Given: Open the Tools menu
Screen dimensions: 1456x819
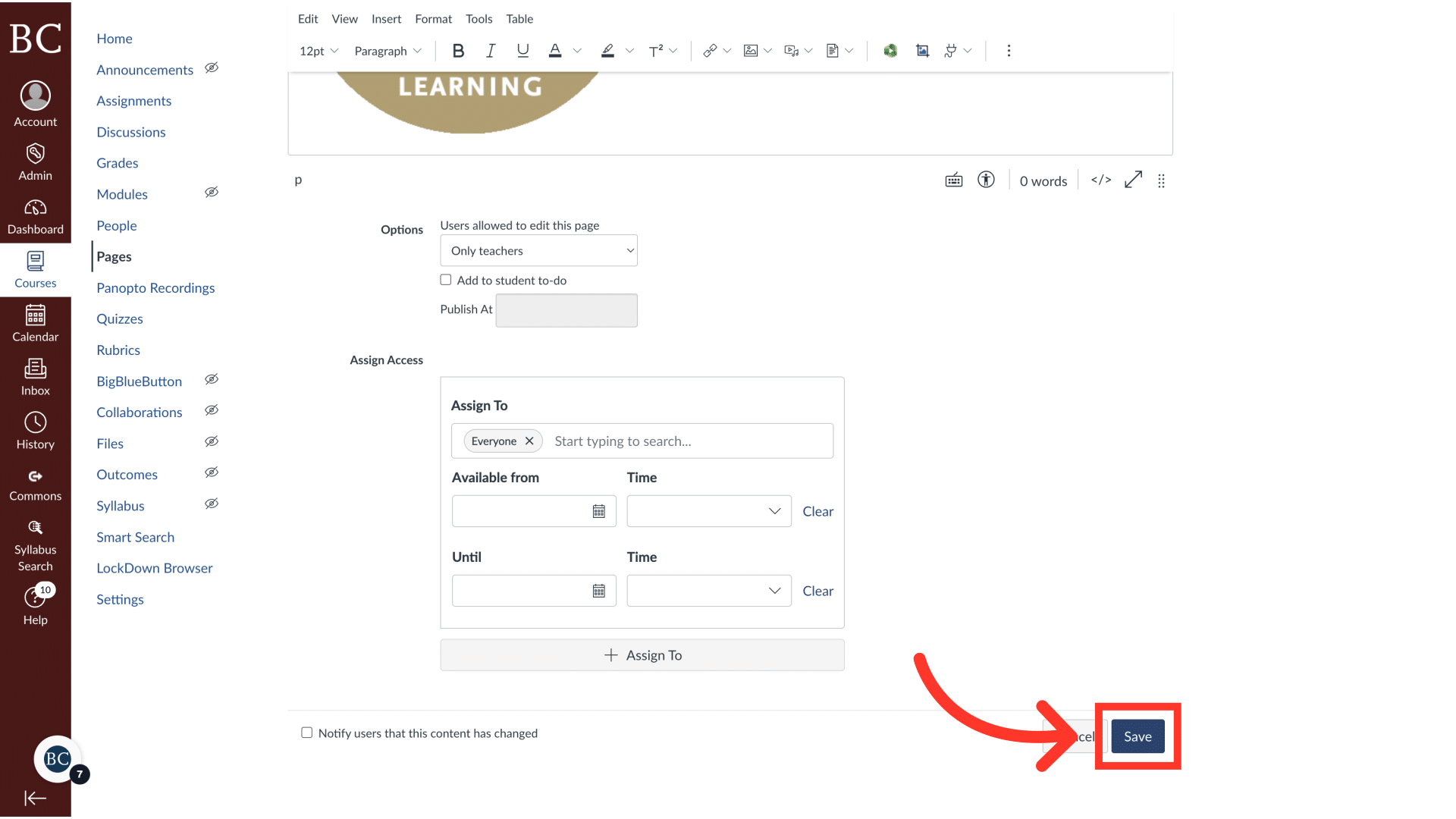Looking at the screenshot, I should (479, 19).
